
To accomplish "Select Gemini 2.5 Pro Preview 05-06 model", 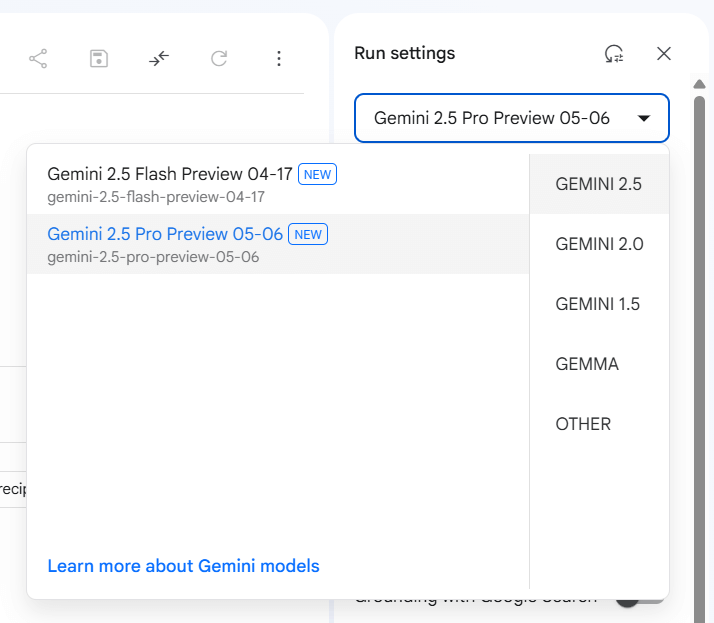I will click(x=278, y=244).
